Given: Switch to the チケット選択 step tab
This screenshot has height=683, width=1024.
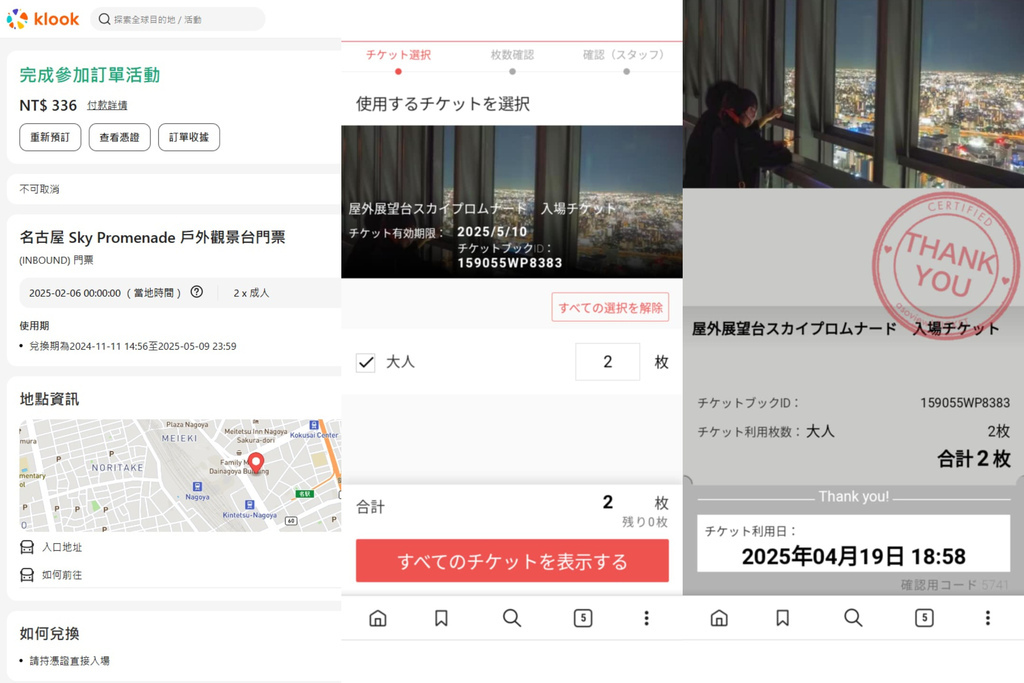Looking at the screenshot, I should [x=398, y=55].
